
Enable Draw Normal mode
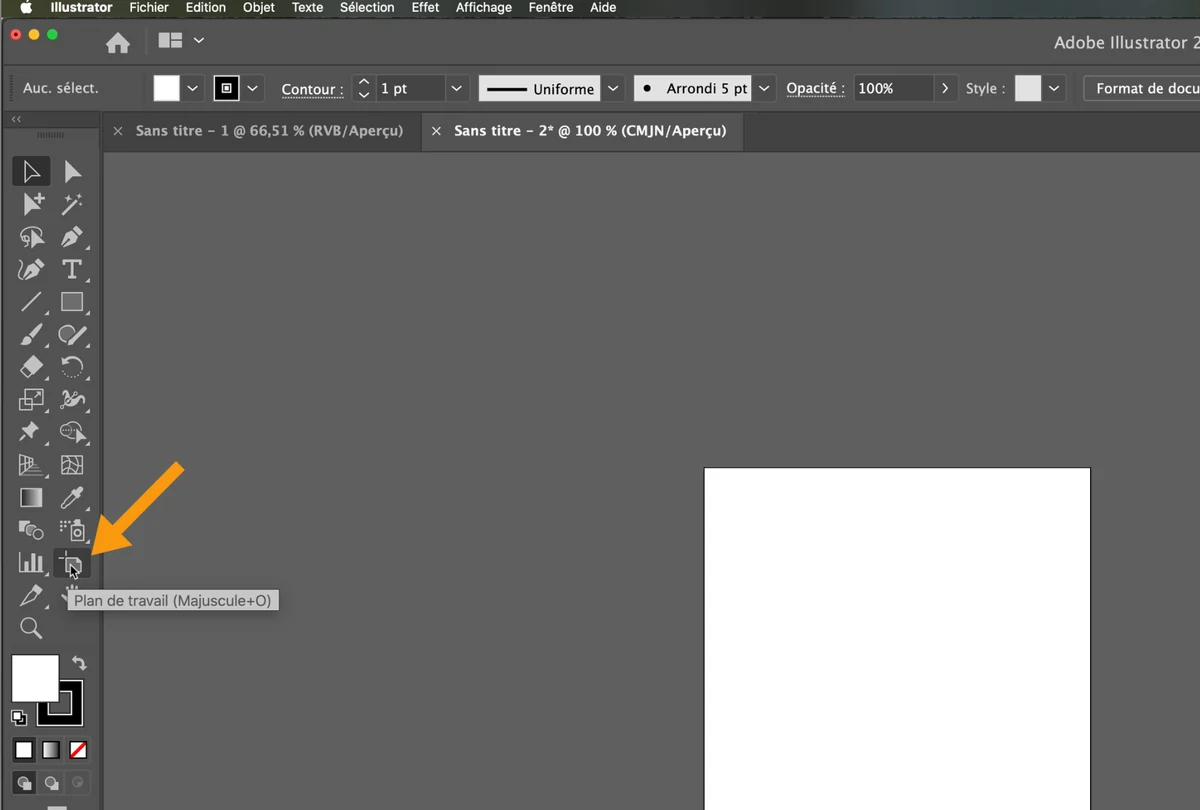tap(23, 783)
